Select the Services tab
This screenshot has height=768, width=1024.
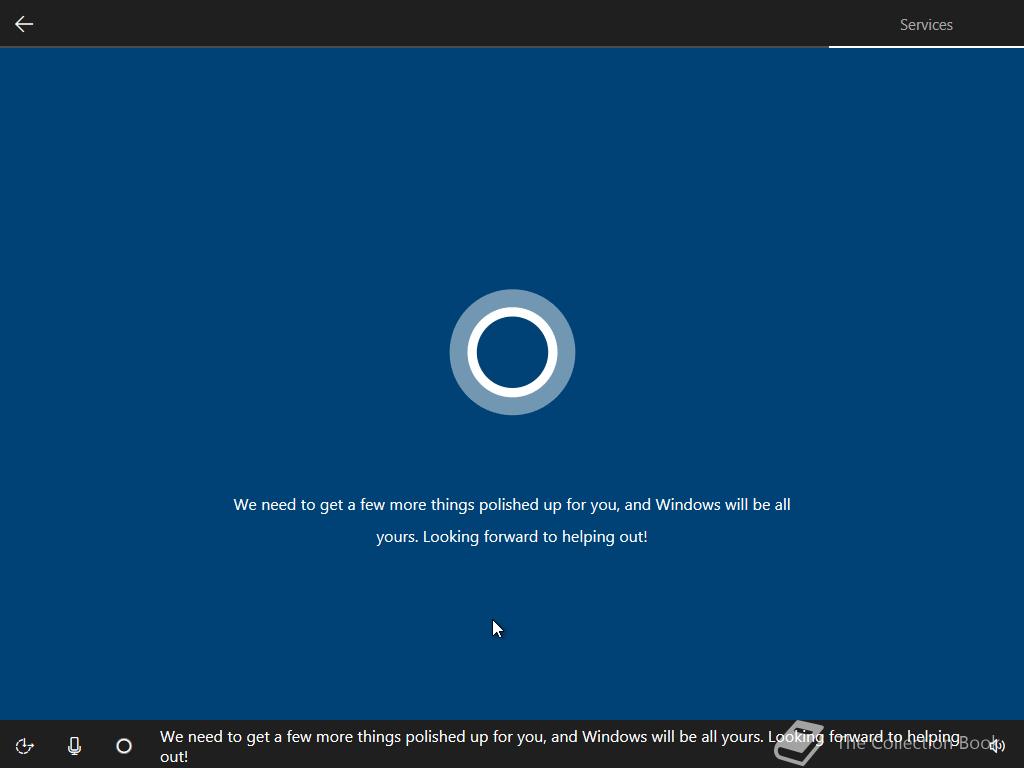coord(925,24)
